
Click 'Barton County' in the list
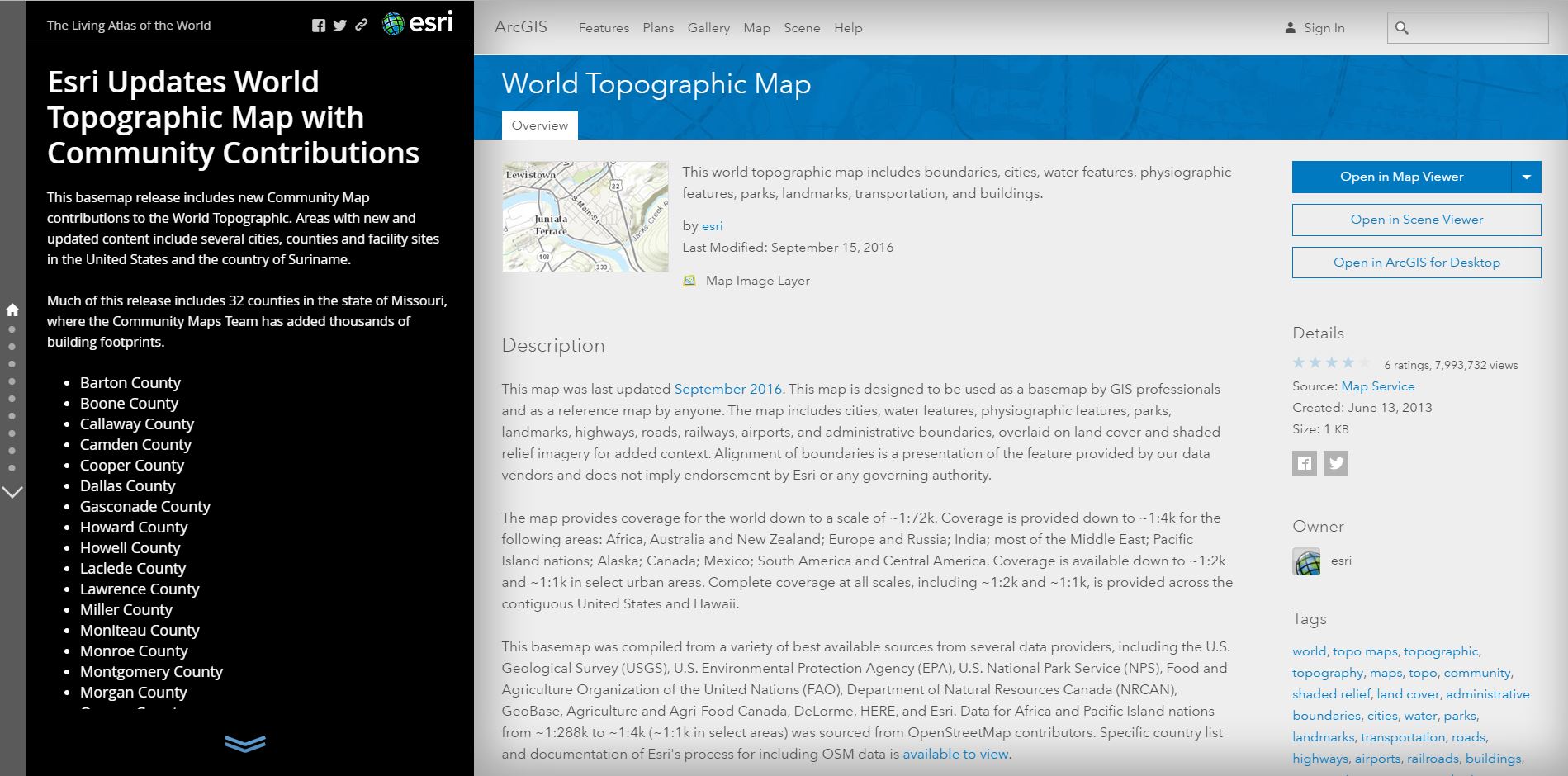[130, 382]
